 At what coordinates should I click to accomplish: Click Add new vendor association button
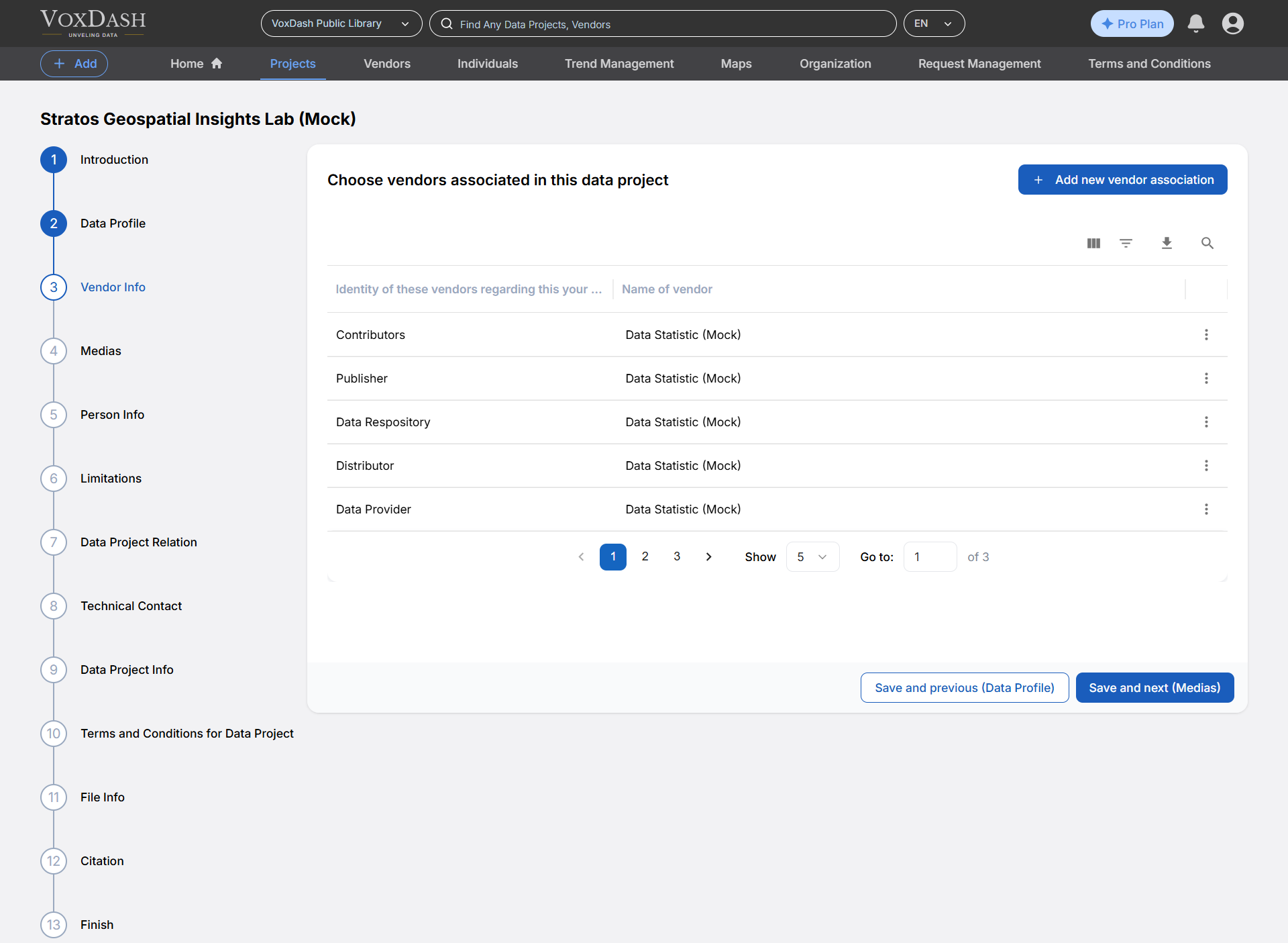[1122, 180]
